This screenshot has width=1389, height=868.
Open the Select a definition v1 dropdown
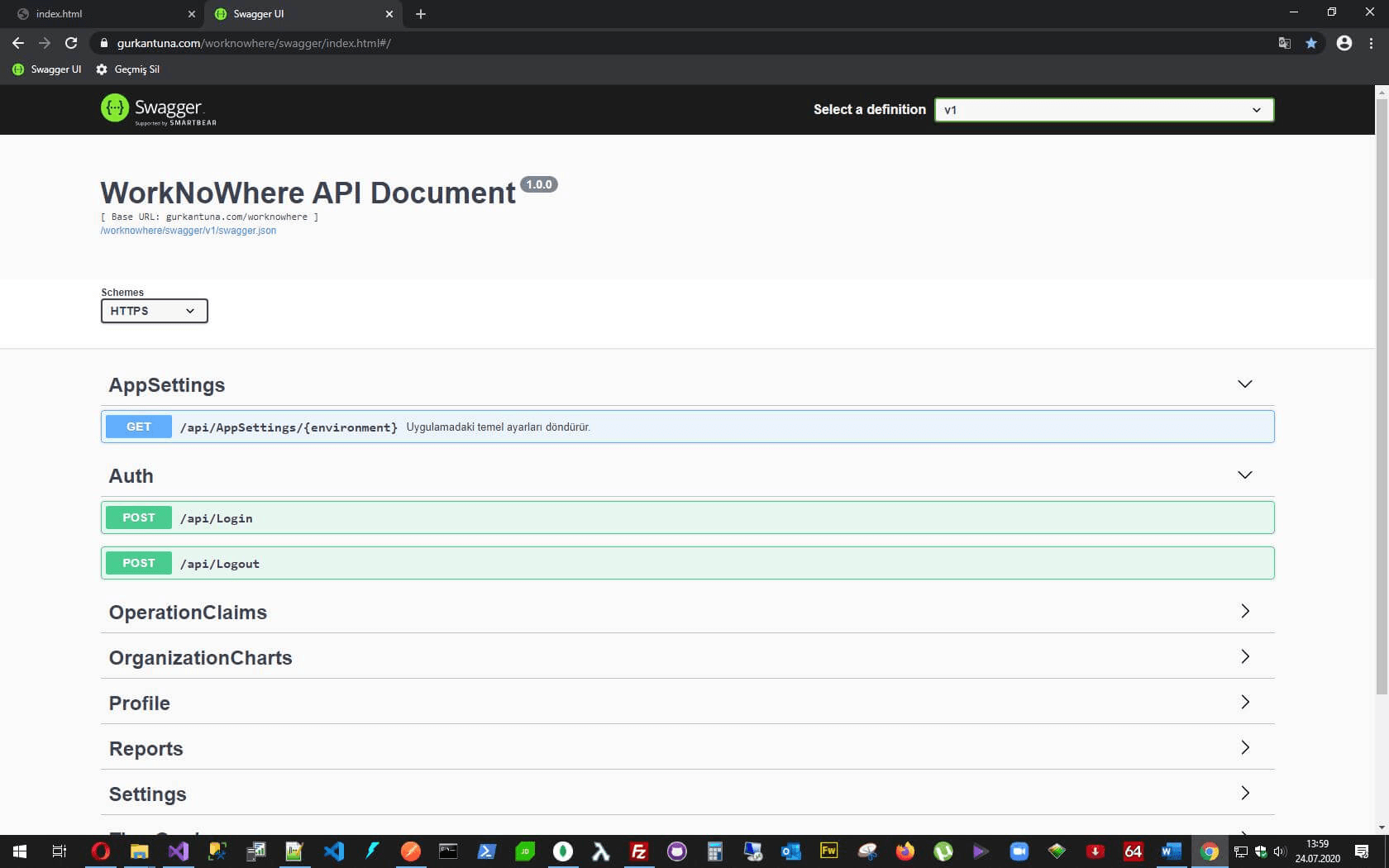click(x=1104, y=110)
